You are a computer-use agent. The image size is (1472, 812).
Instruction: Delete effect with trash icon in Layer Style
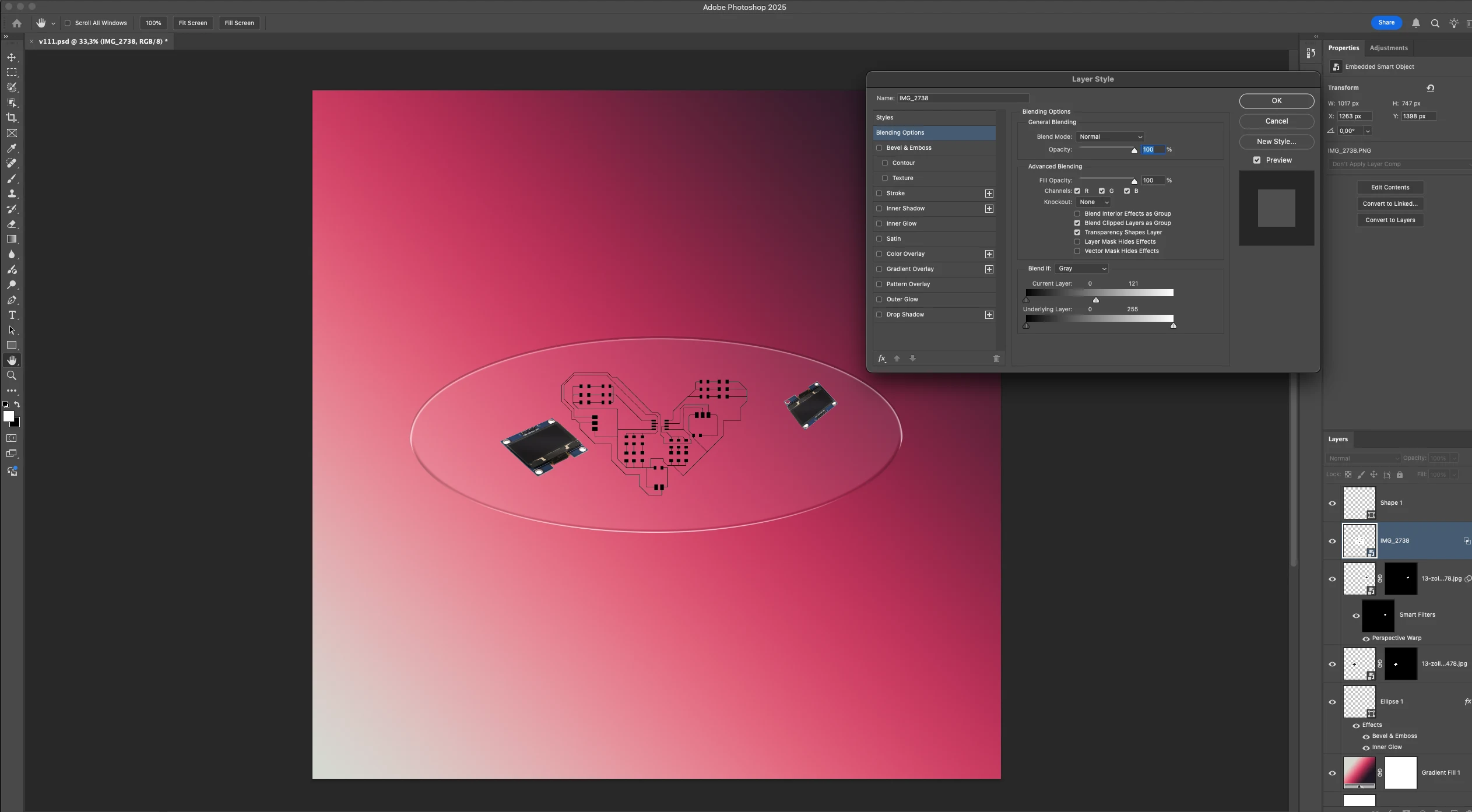pos(996,358)
